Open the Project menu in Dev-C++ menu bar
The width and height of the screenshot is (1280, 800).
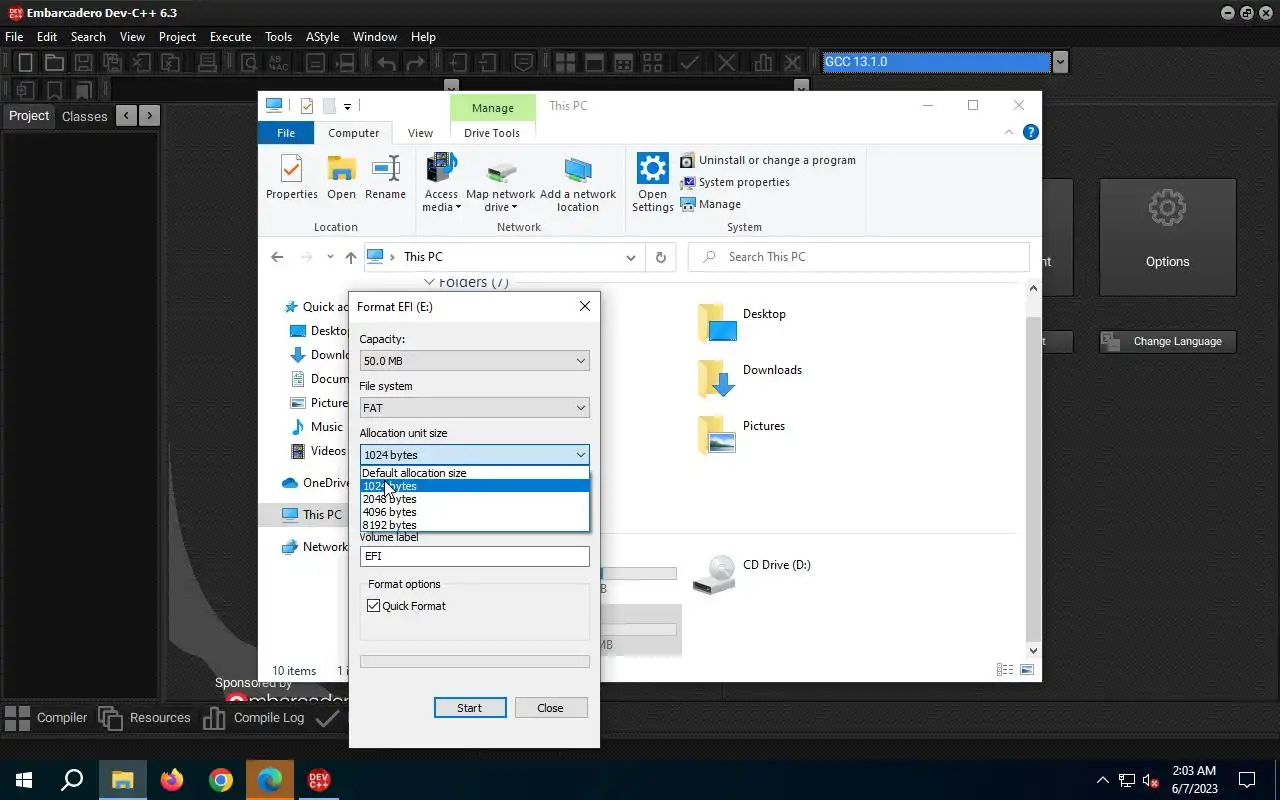177,37
